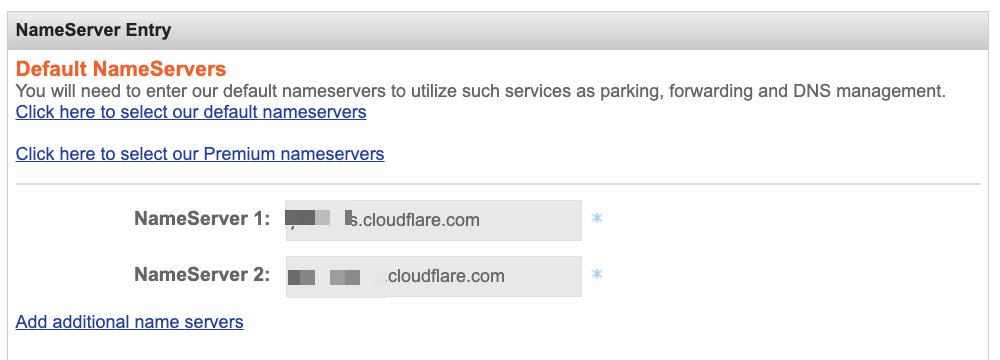Click the "NameServer 2:" label
The height and width of the screenshot is (360, 1000).
[x=202, y=274]
